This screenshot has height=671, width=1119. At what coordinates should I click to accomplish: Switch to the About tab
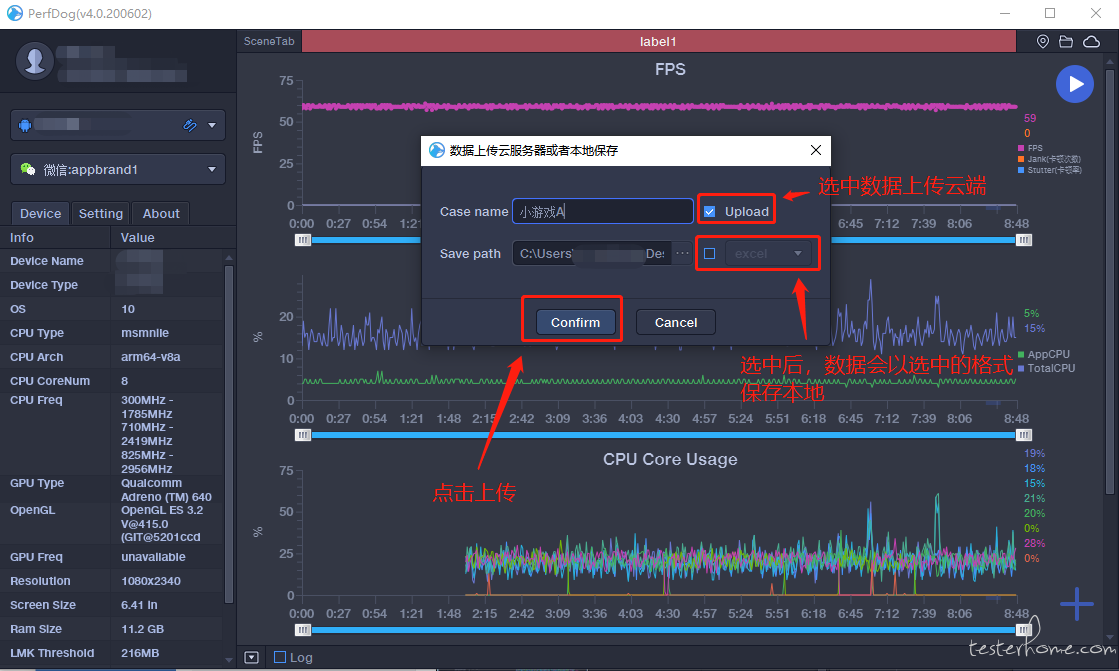161,213
